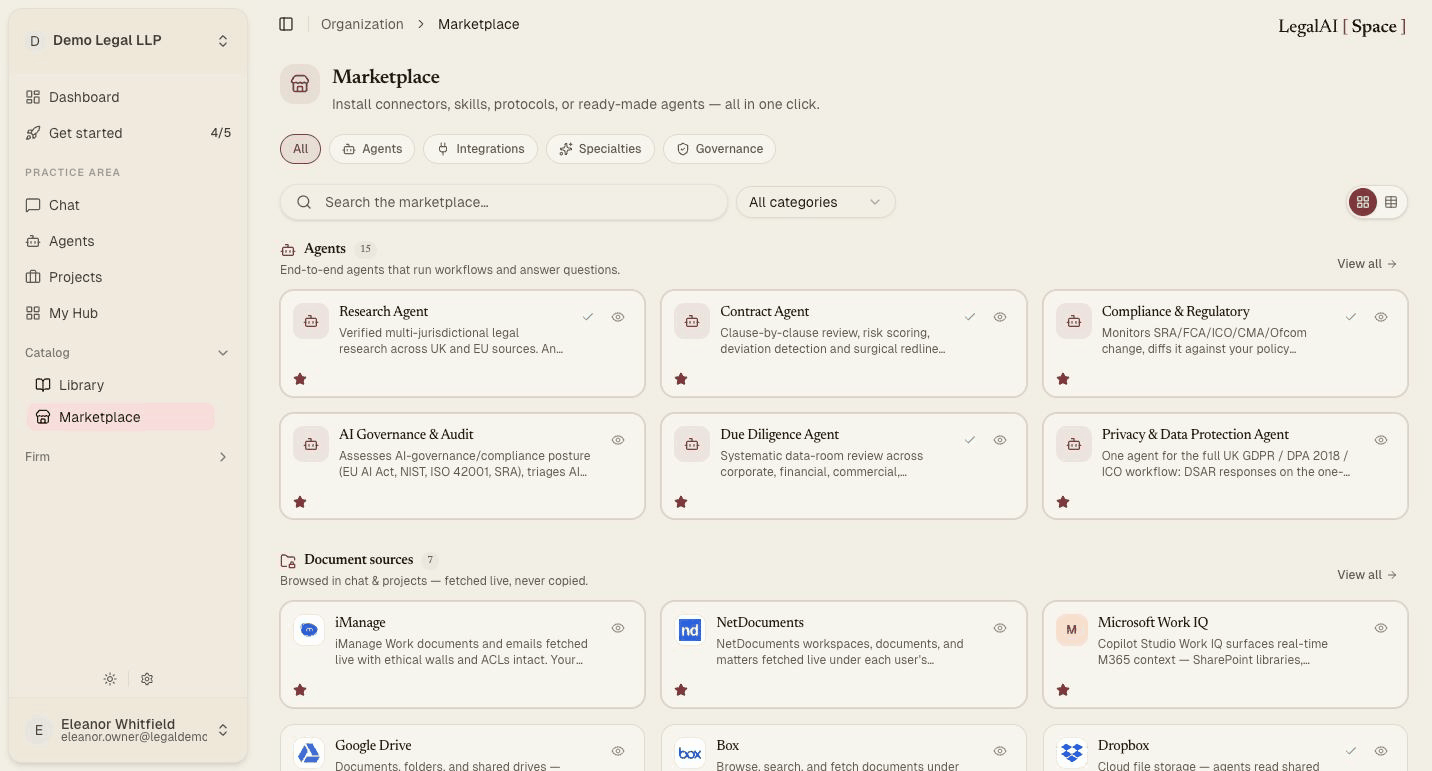Preview Privacy & Data Protection eye icon
The image size is (1432, 771).
[x=1381, y=440]
